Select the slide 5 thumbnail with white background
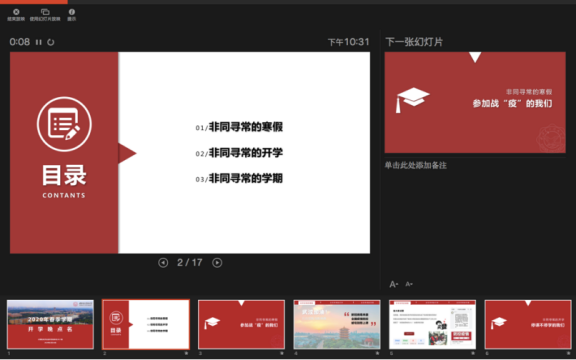 point(432,324)
